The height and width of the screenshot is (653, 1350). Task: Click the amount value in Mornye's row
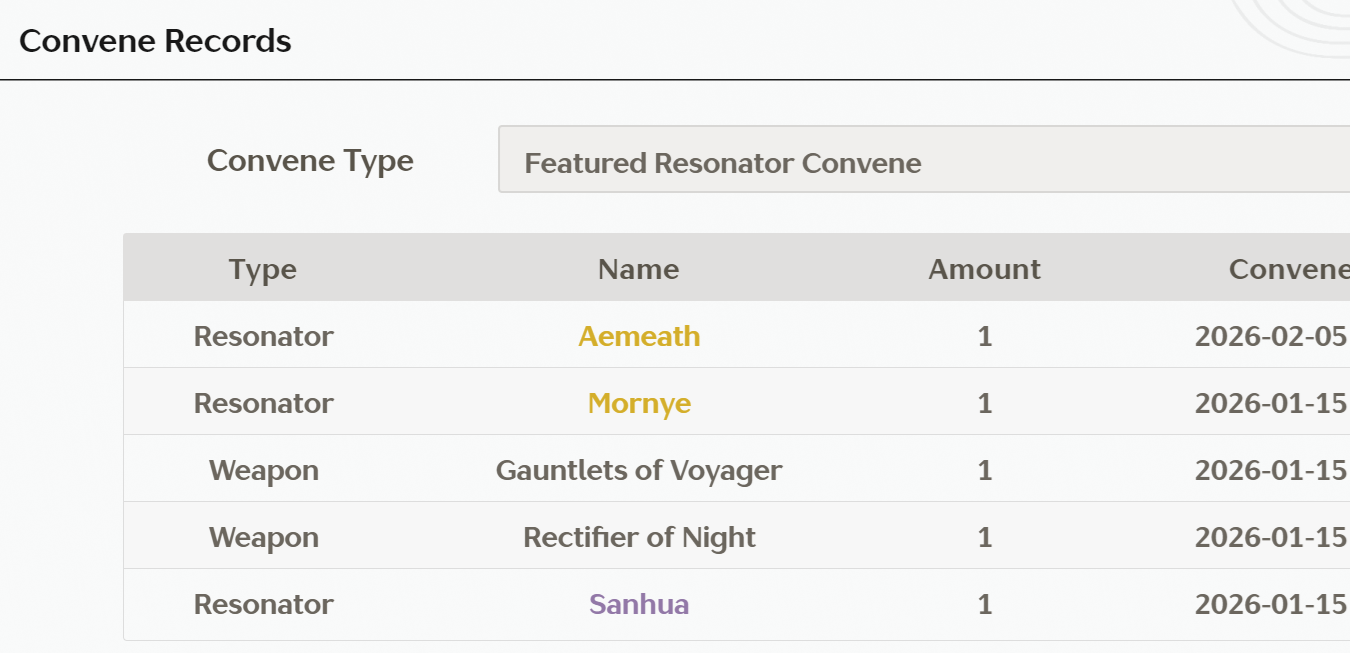(985, 403)
